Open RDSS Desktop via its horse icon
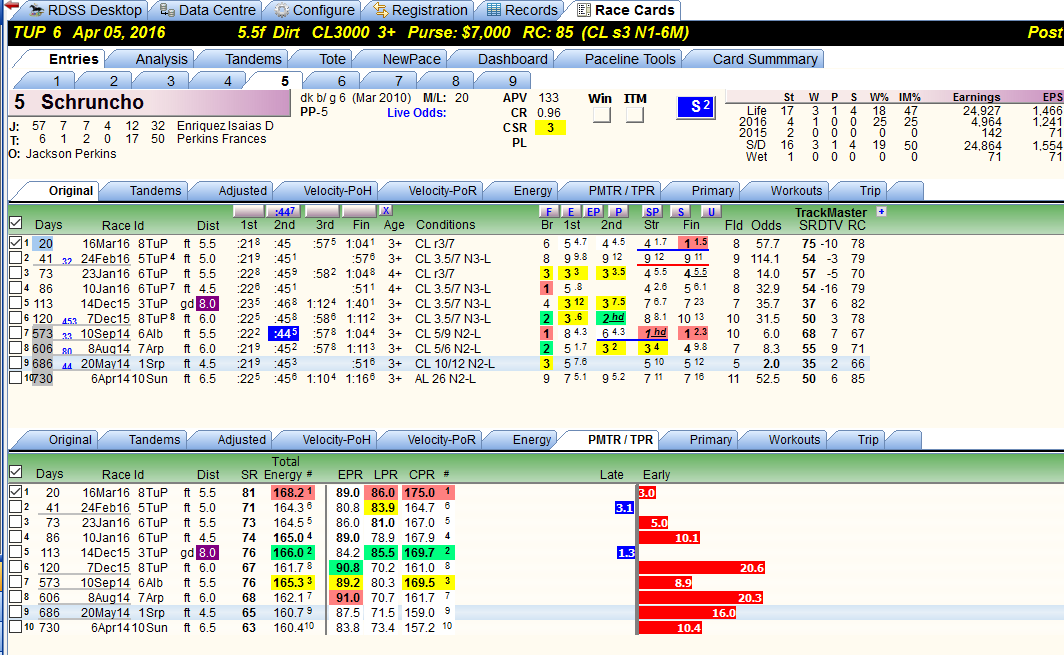 [36, 10]
